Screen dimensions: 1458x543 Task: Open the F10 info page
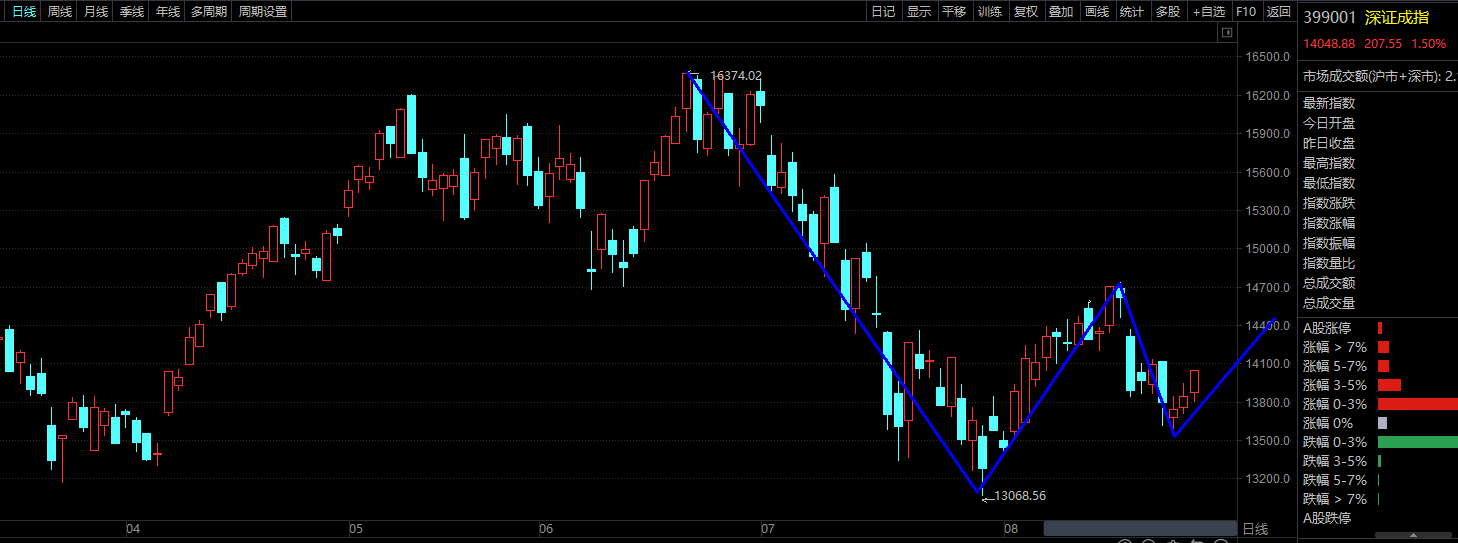pyautogui.click(x=1246, y=12)
